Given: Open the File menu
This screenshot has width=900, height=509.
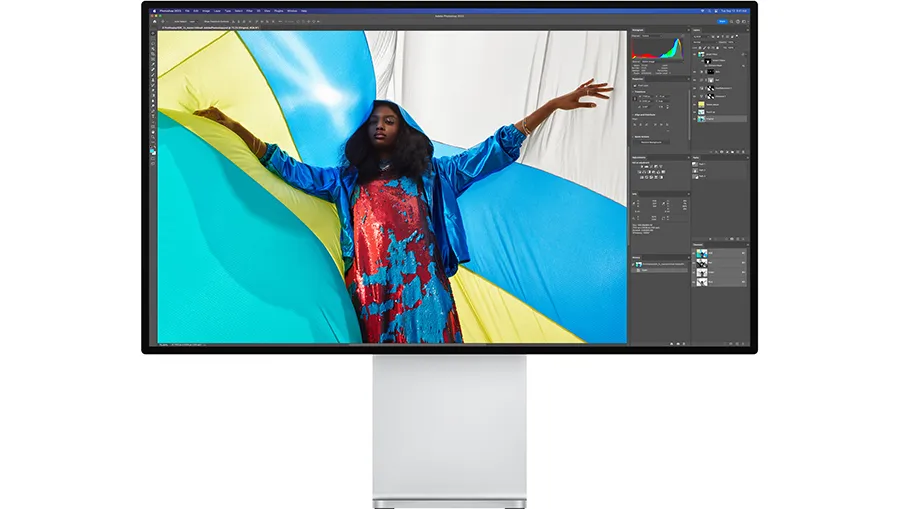Looking at the screenshot, I should tap(187, 12).
